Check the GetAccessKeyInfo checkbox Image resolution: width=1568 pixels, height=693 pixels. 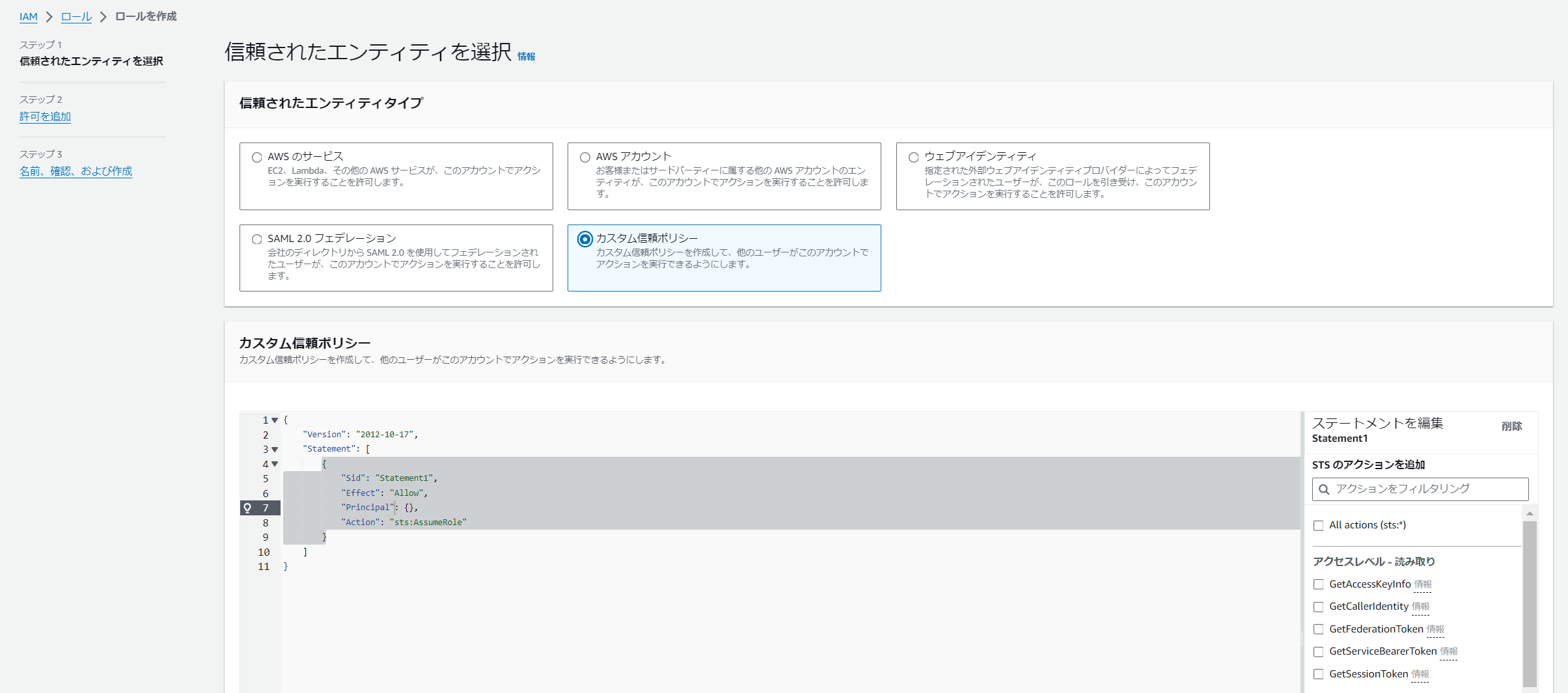click(x=1319, y=584)
